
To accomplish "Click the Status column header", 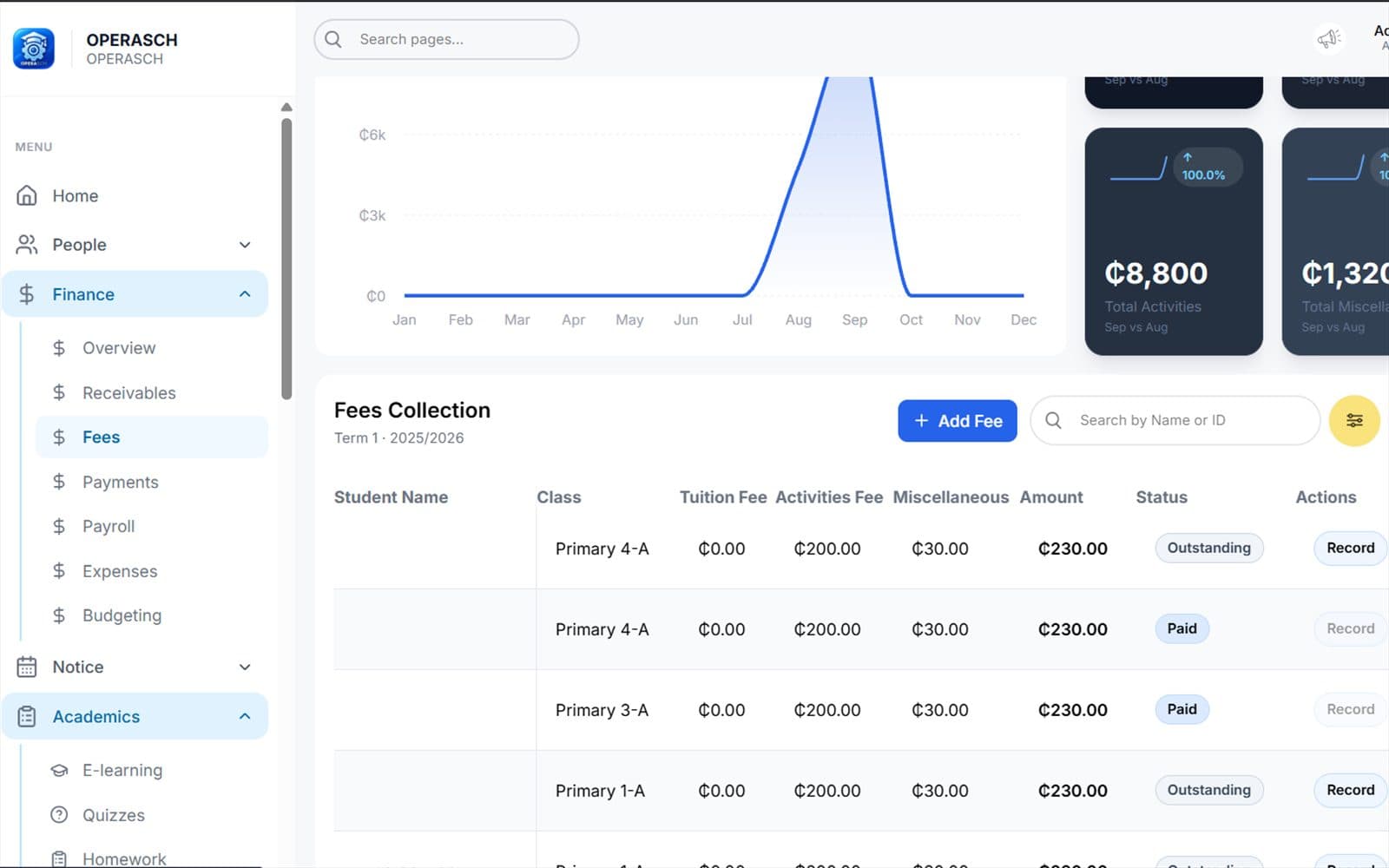I will [1162, 497].
